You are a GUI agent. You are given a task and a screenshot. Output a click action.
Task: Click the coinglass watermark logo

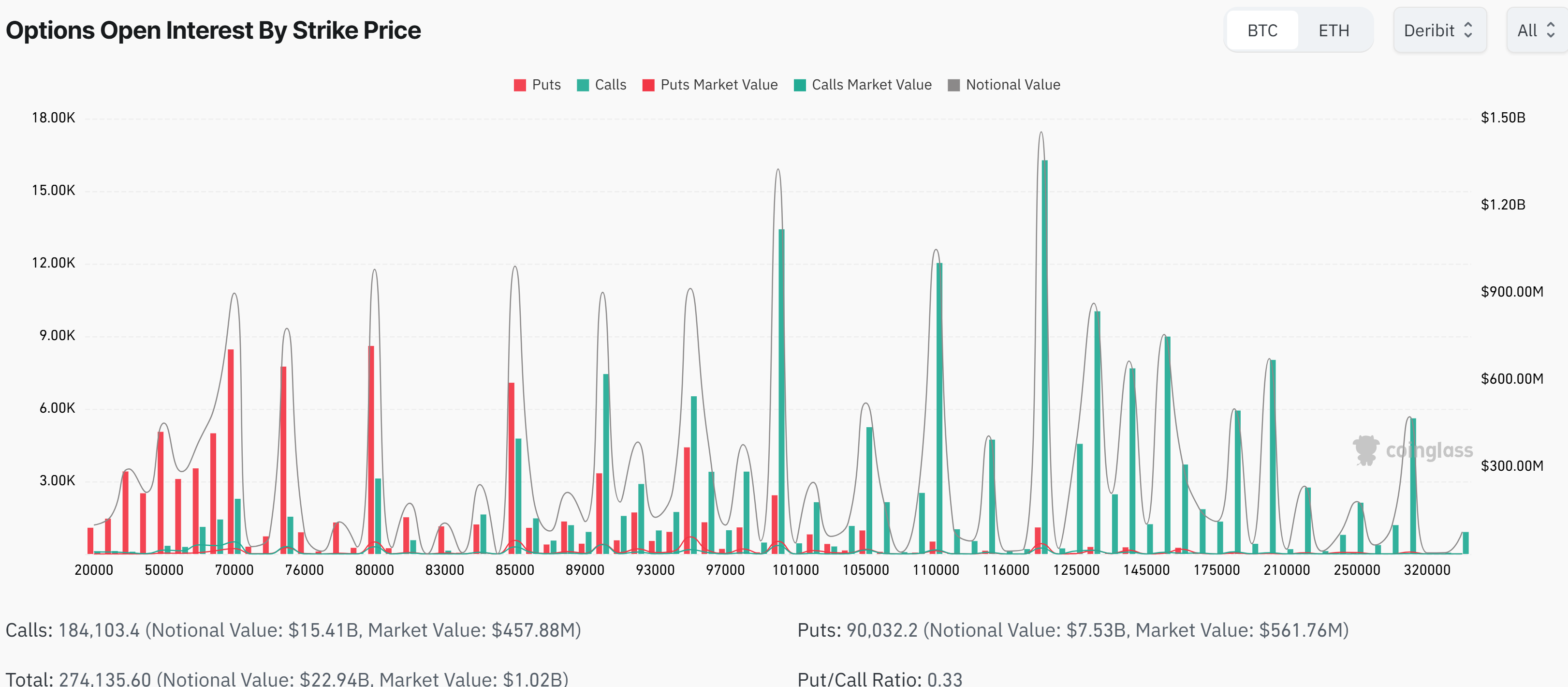coord(1365,451)
